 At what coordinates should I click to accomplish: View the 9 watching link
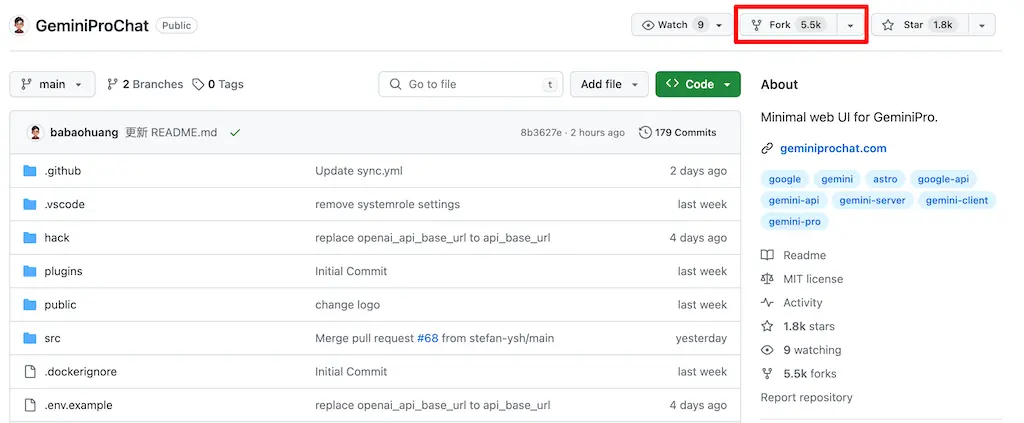click(812, 350)
